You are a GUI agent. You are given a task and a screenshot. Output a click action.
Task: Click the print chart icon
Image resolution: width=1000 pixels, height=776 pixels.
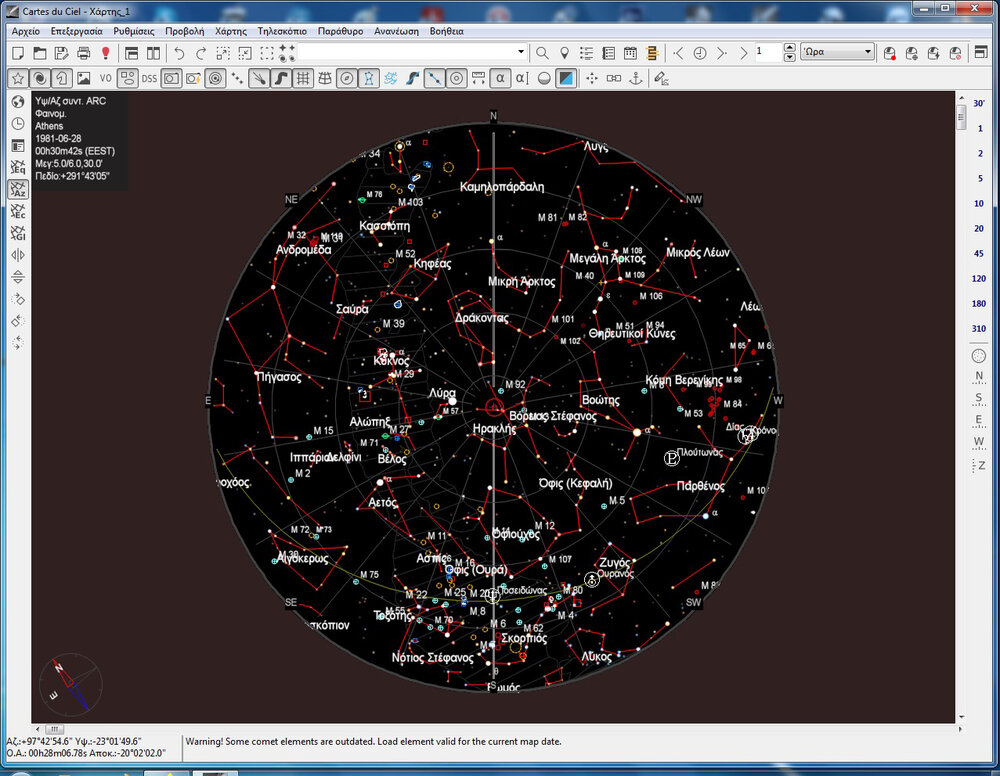pyautogui.click(x=84, y=53)
